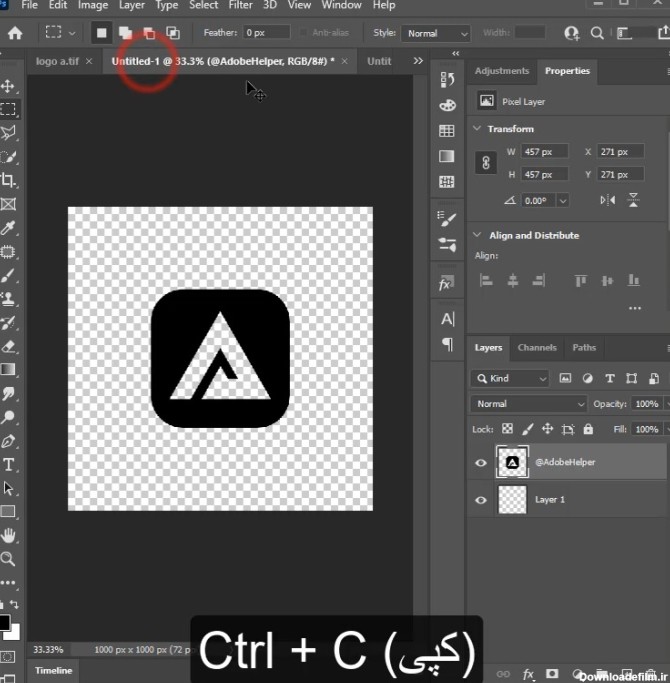This screenshot has height=683, width=670.
Task: Toggle Lock image pixels brush icon
Action: 528,429
